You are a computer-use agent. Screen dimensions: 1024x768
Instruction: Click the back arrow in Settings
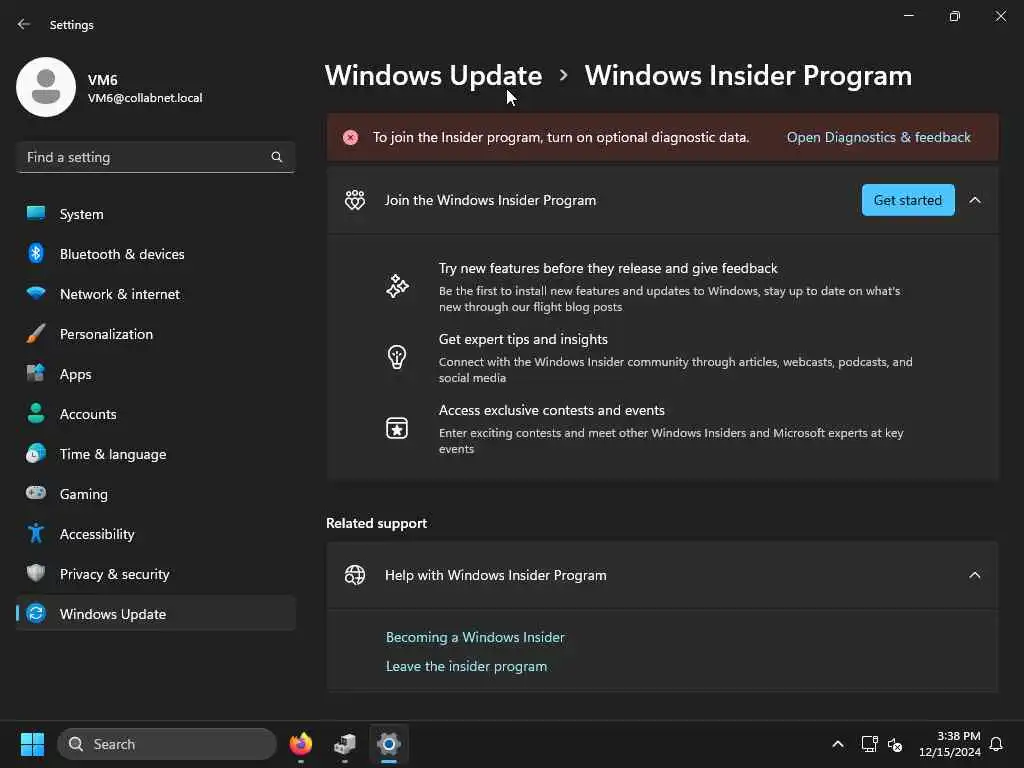tap(24, 24)
